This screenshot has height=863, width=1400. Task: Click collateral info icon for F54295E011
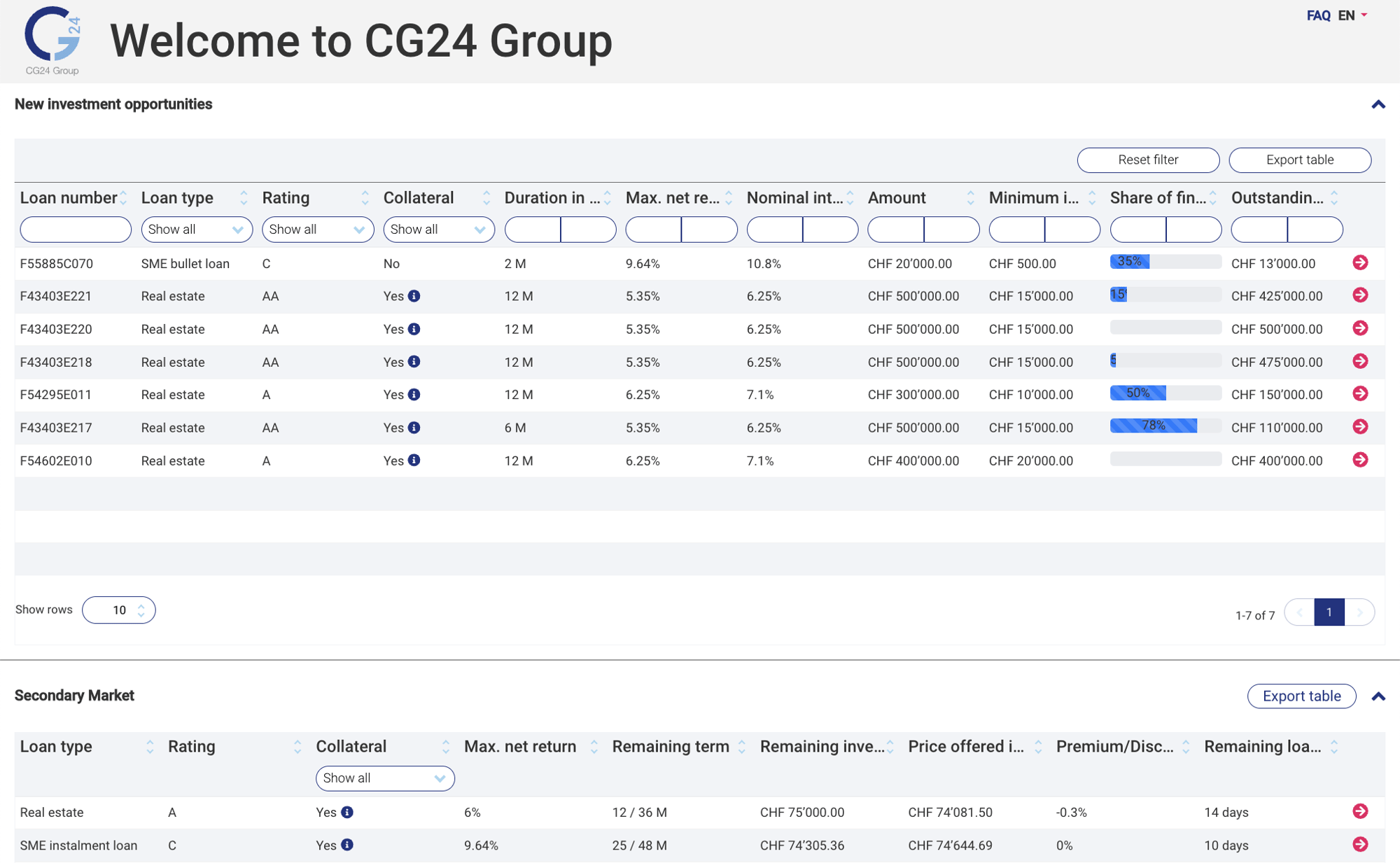tap(414, 395)
